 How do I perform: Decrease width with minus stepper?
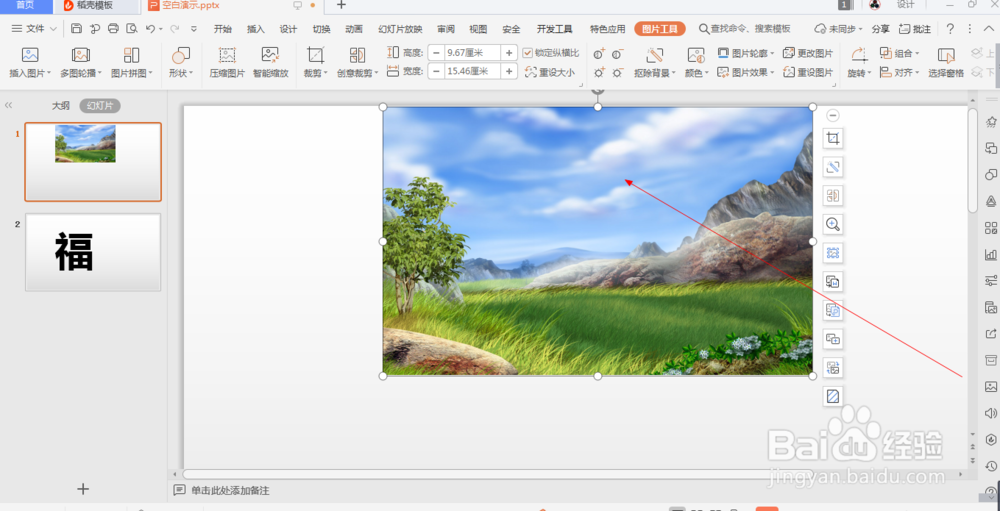pos(436,71)
